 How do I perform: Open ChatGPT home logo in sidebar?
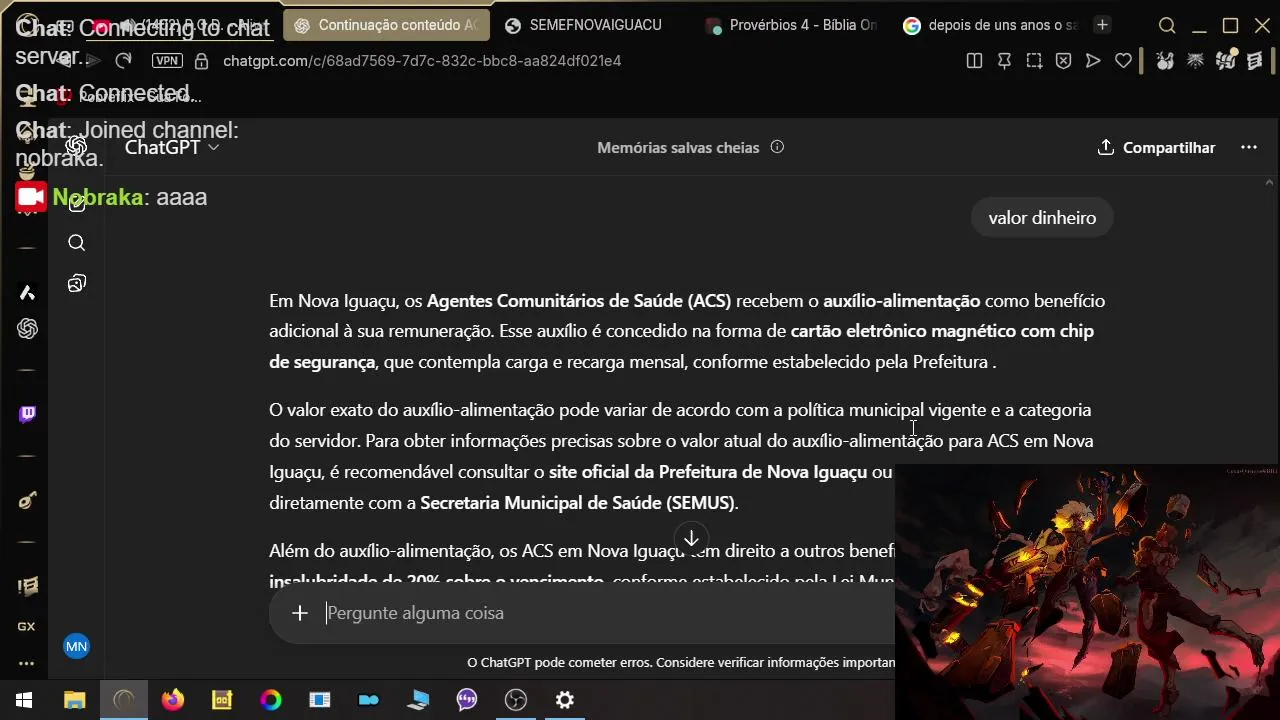coord(77,147)
